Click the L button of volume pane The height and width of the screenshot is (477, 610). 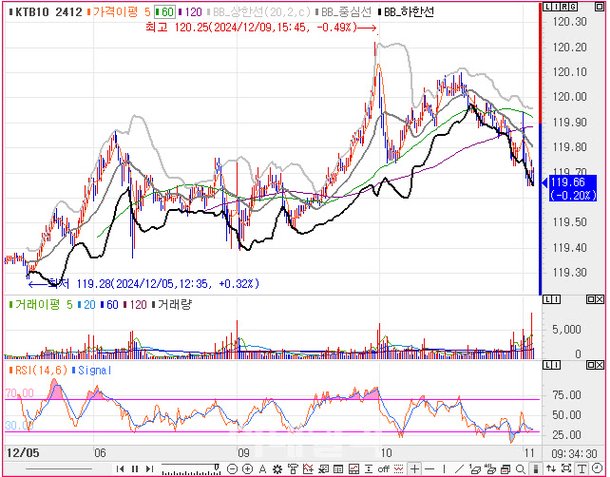point(548,299)
